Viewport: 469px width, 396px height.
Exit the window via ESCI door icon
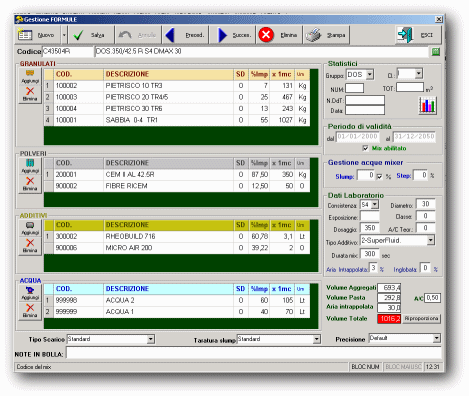pos(405,35)
